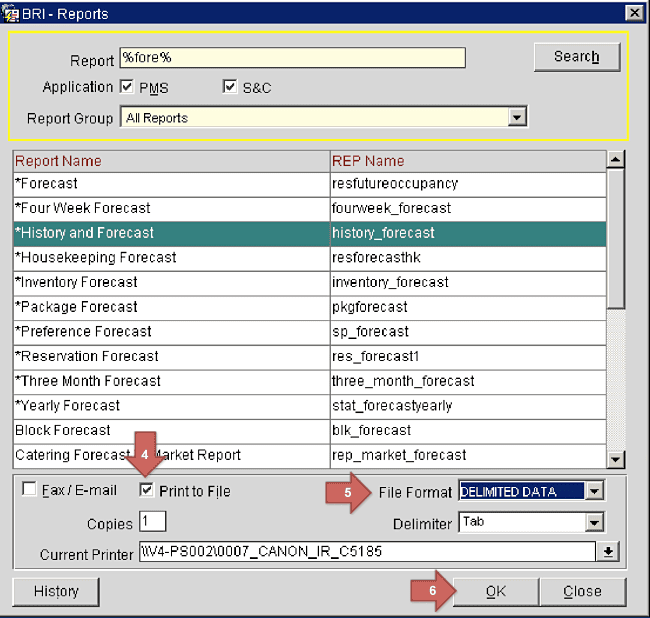Screen dimensions: 650x618
Task: Close the BRI Reports window
Action: click(633, 13)
